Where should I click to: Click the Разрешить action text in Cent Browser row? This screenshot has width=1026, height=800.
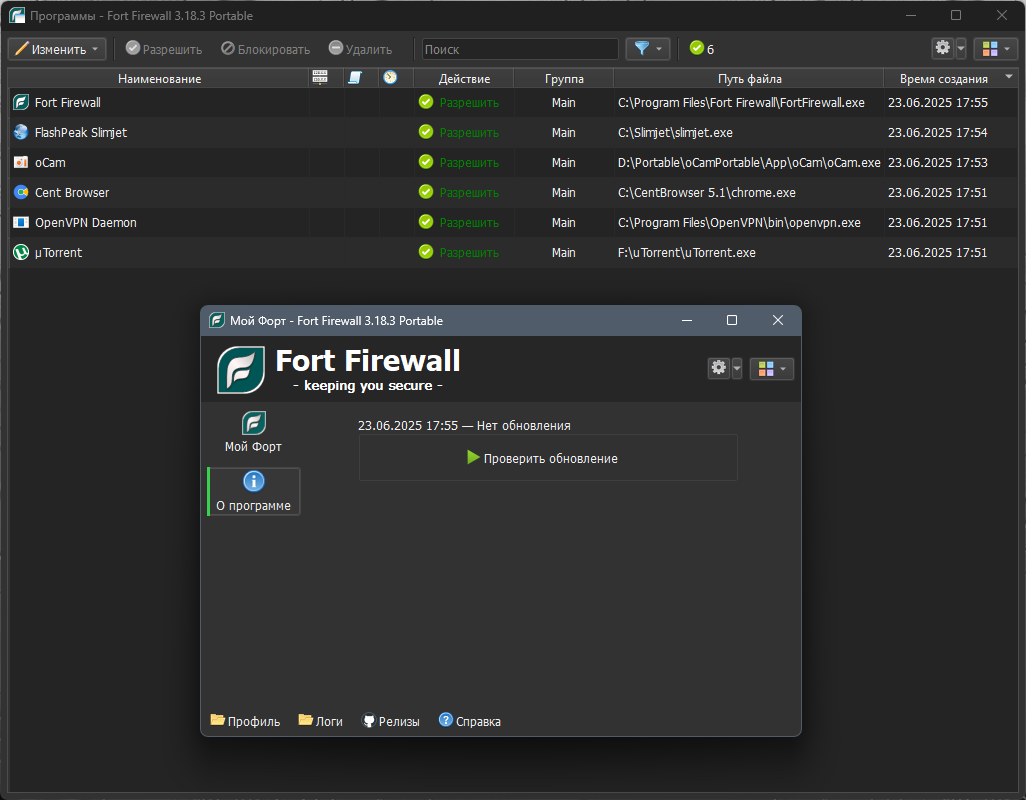(469, 193)
